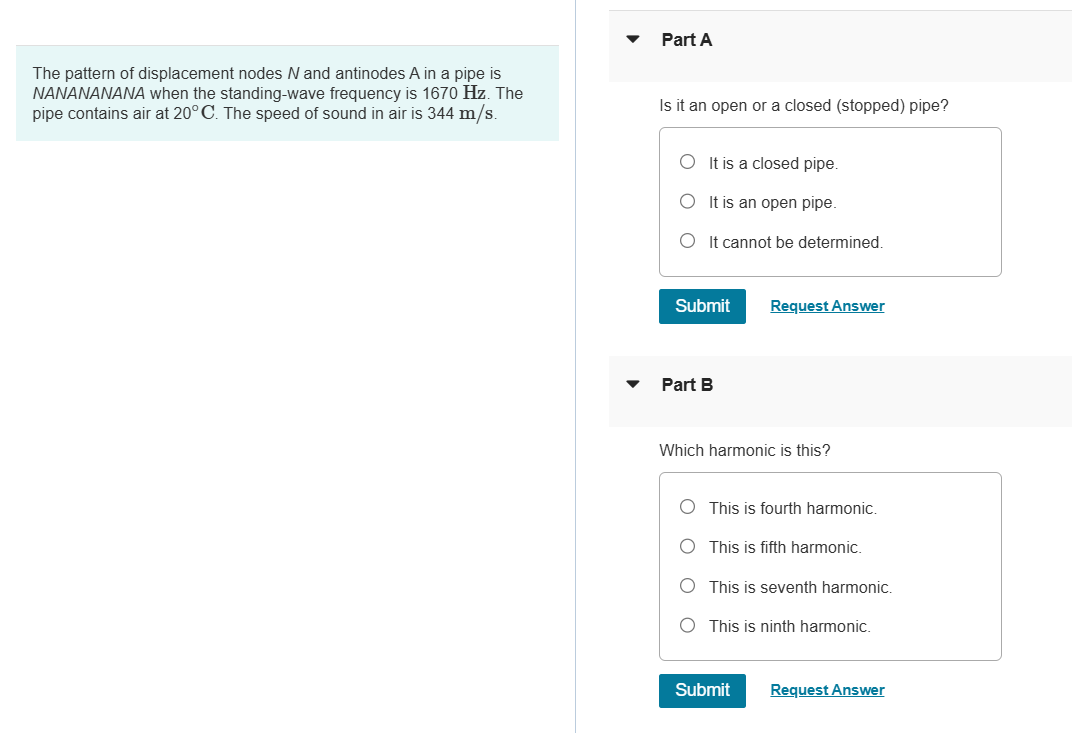This screenshot has height=733, width=1072.
Task: Choose 'It is an open pipe' radio button
Action: point(687,202)
